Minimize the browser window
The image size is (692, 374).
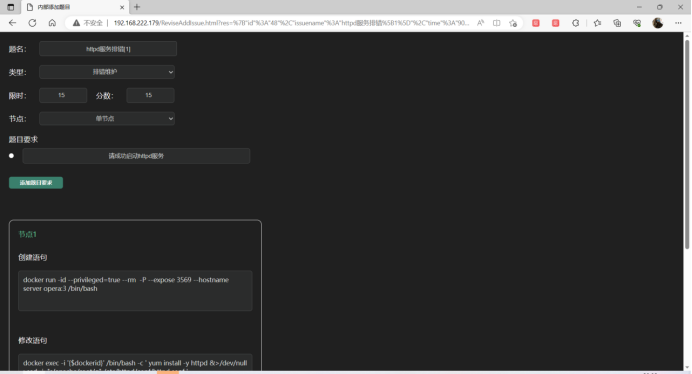639,7
